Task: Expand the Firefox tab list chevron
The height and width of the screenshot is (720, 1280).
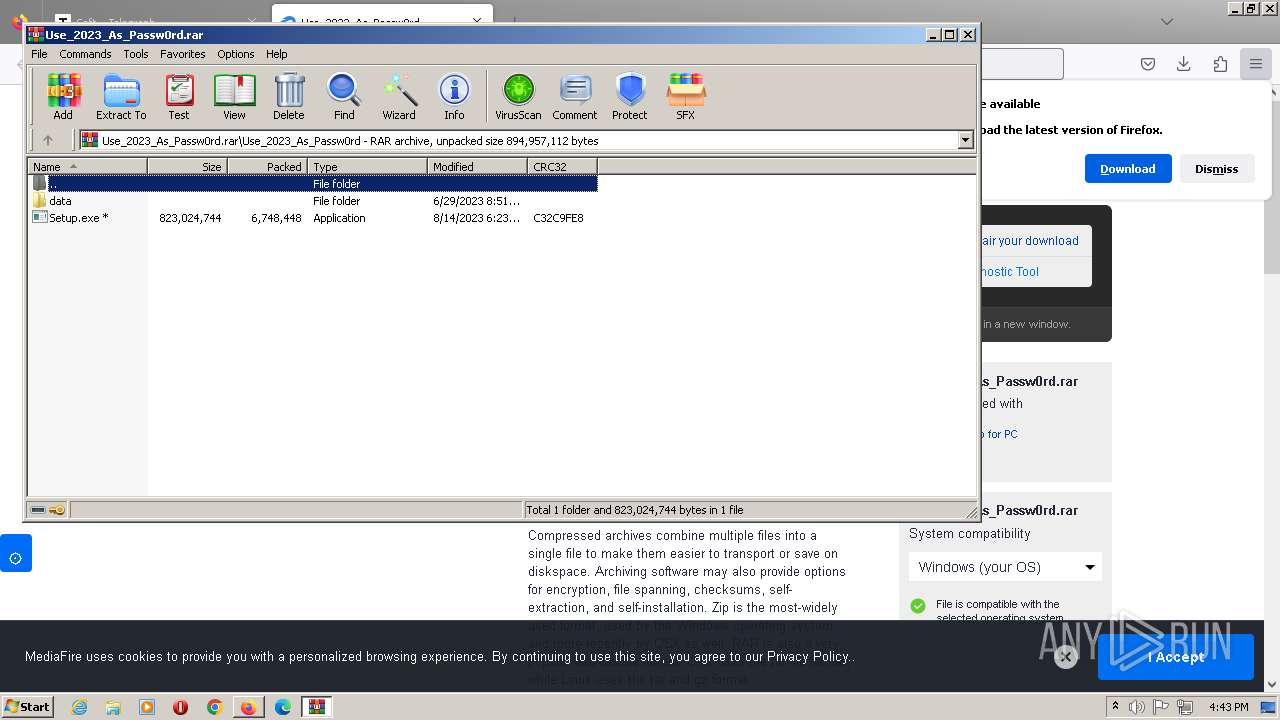Action: click(x=1167, y=21)
